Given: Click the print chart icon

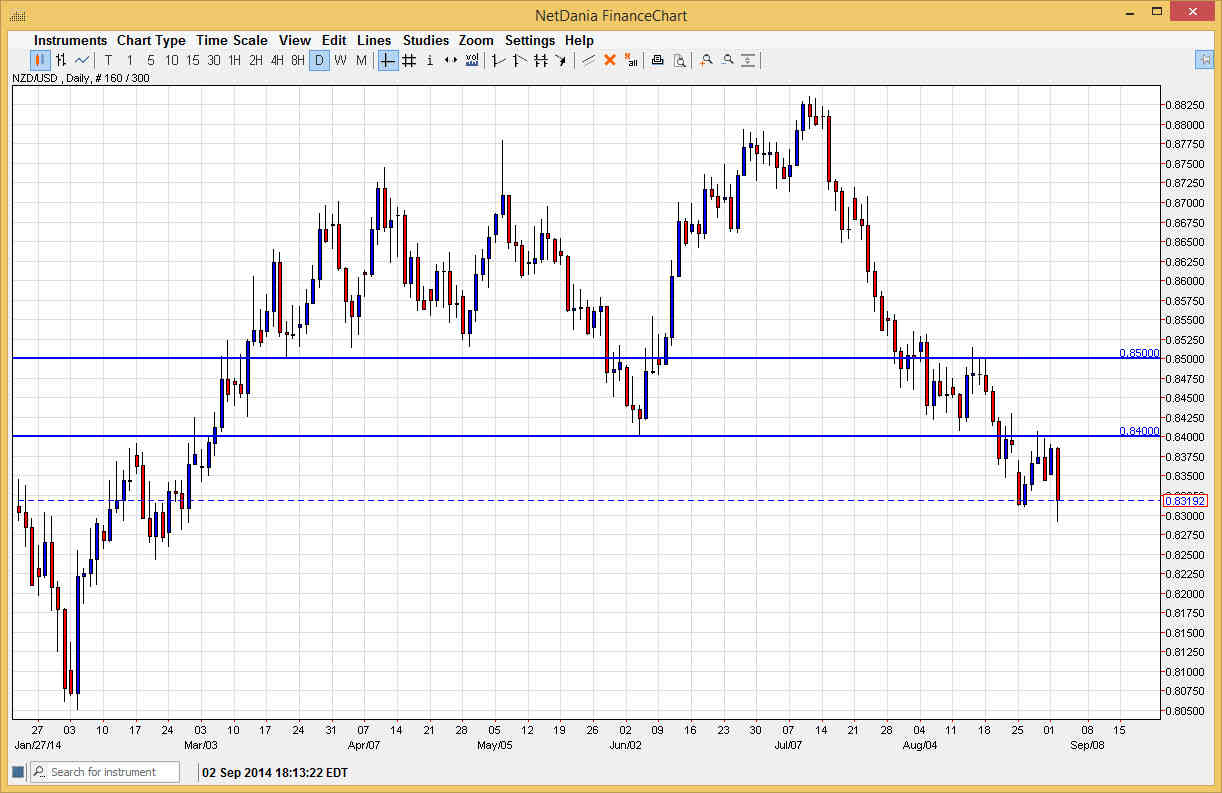Looking at the screenshot, I should pyautogui.click(x=657, y=61).
